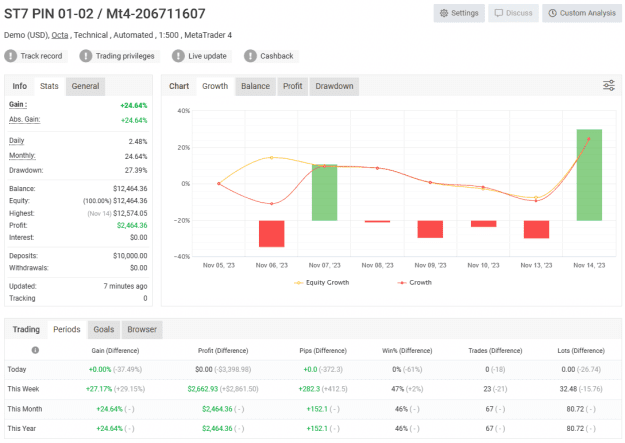Image resolution: width=625 pixels, height=443 pixels.
Task: Click the This Year row label
Action: [22, 428]
